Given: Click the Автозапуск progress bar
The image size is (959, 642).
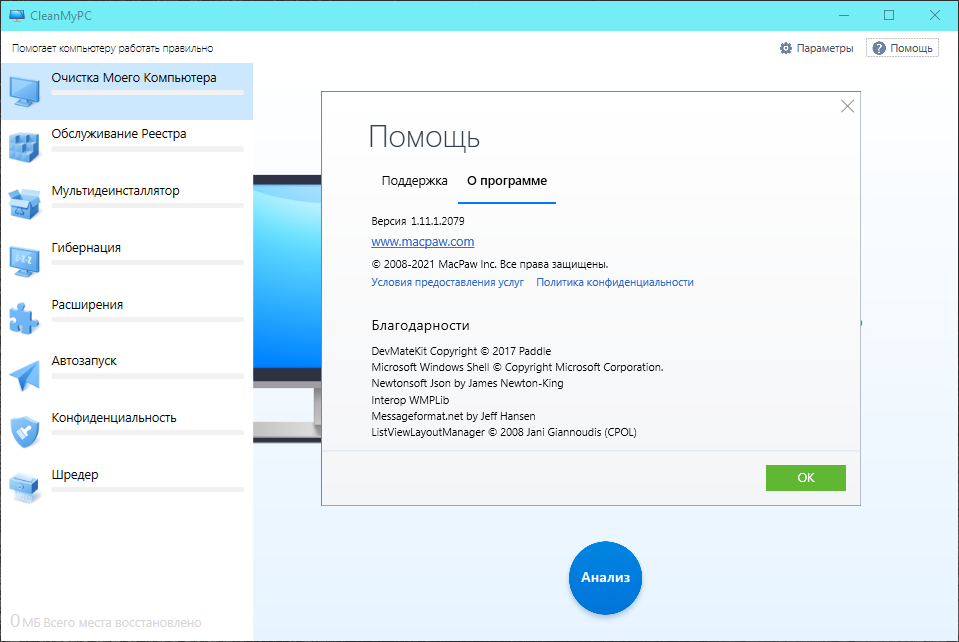Looking at the screenshot, I should click(147, 376).
